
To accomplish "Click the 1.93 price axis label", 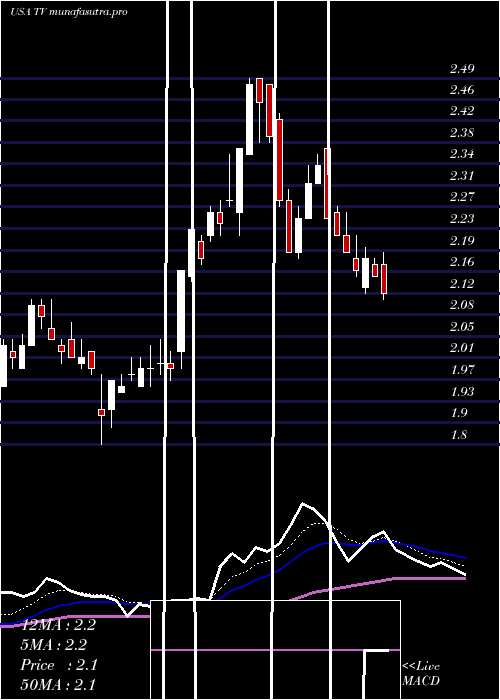I will coord(462,392).
